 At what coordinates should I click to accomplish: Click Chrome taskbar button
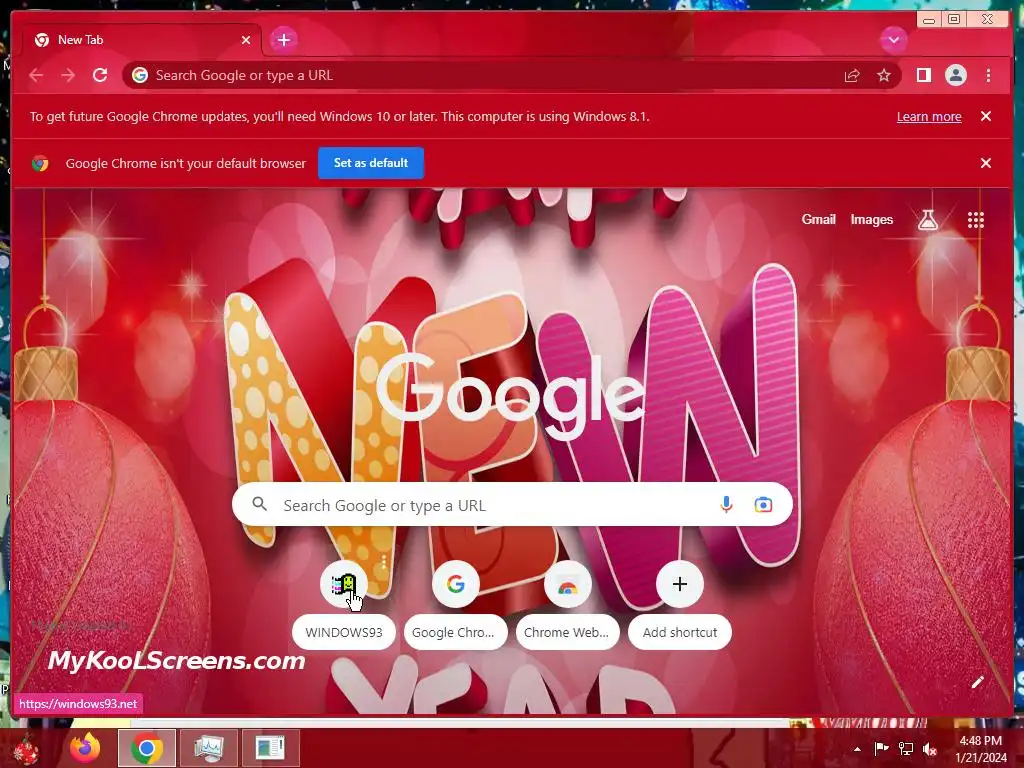pos(147,748)
